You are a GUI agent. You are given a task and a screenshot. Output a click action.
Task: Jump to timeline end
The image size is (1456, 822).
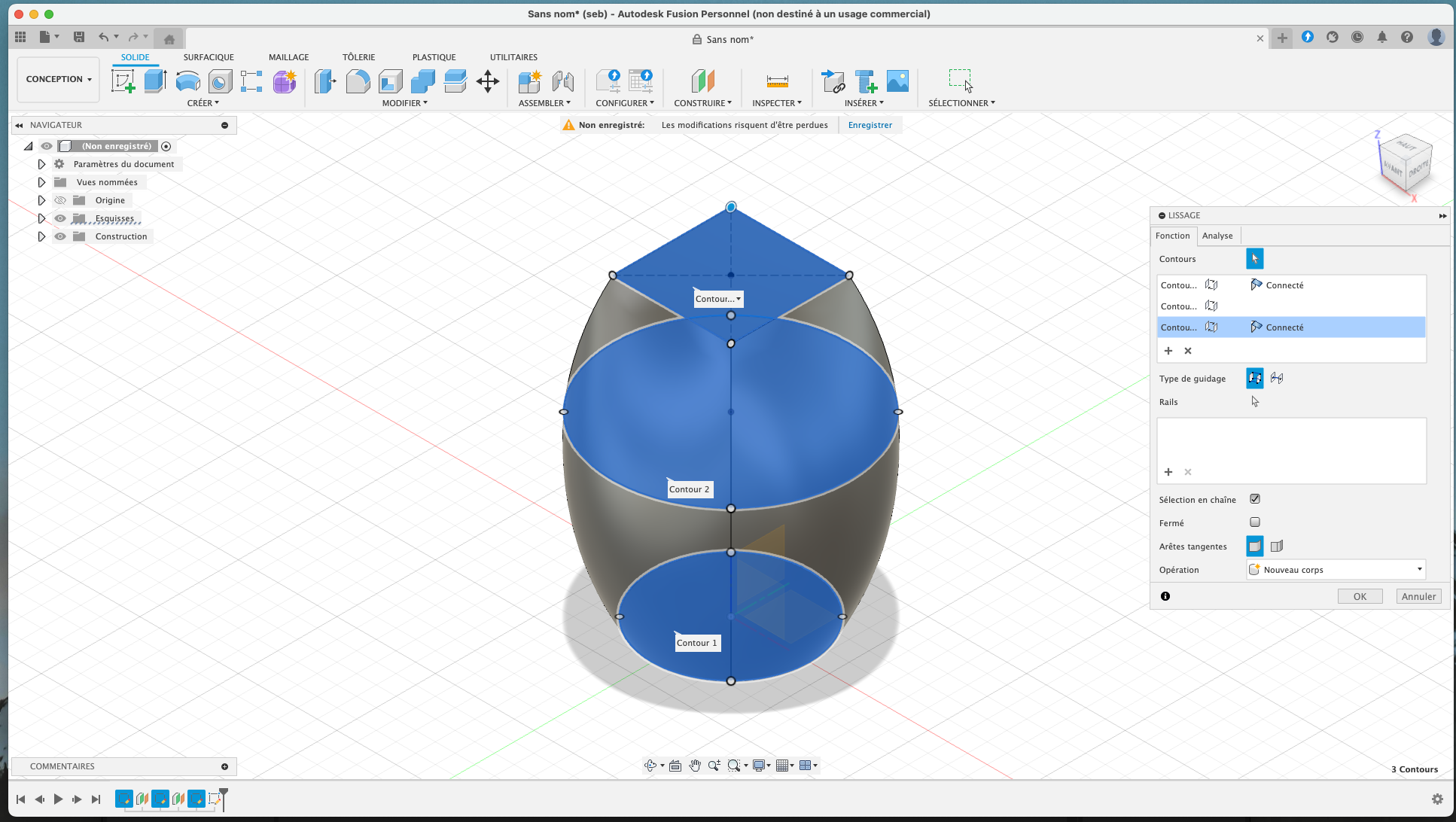point(96,799)
